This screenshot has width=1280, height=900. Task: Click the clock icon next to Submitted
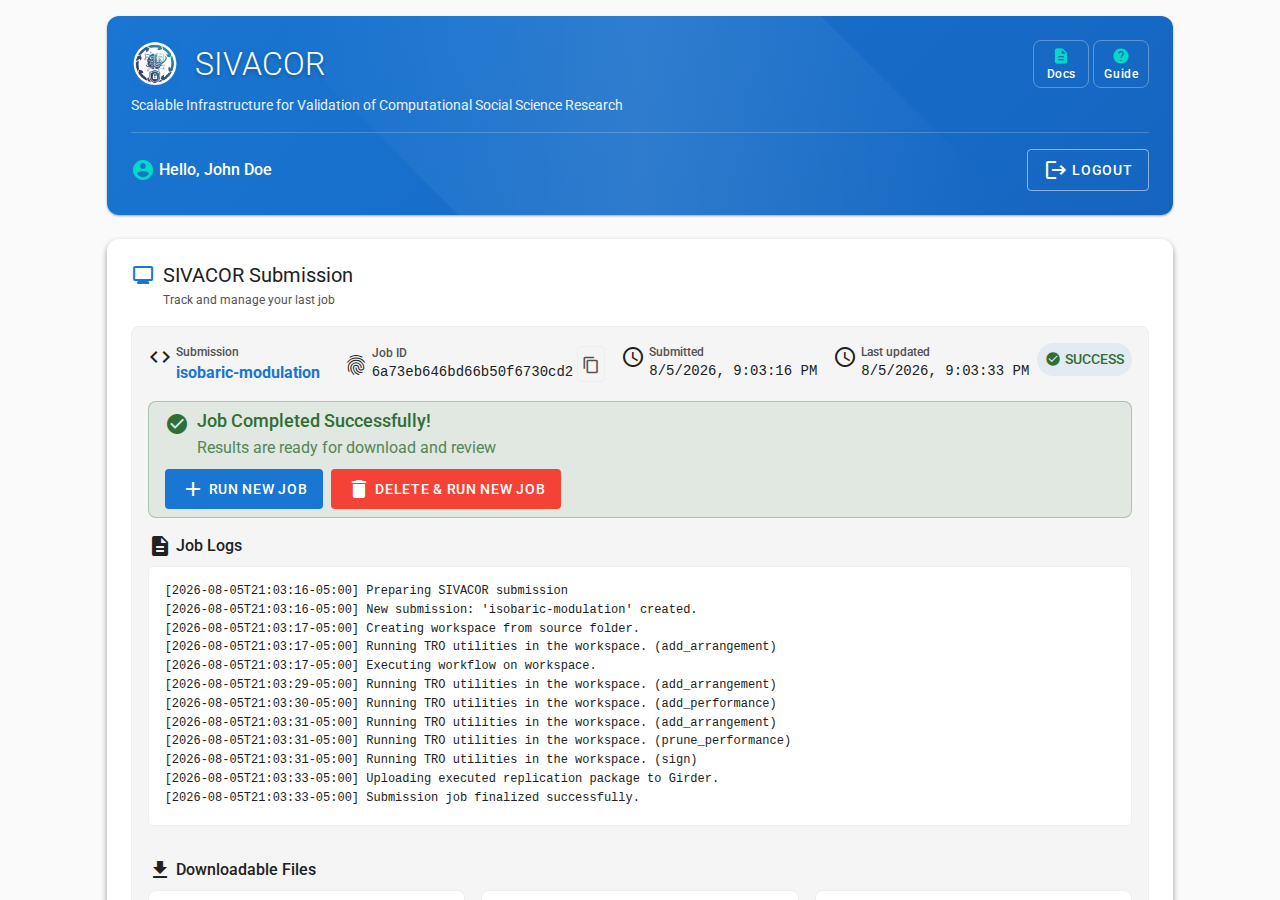click(x=633, y=357)
